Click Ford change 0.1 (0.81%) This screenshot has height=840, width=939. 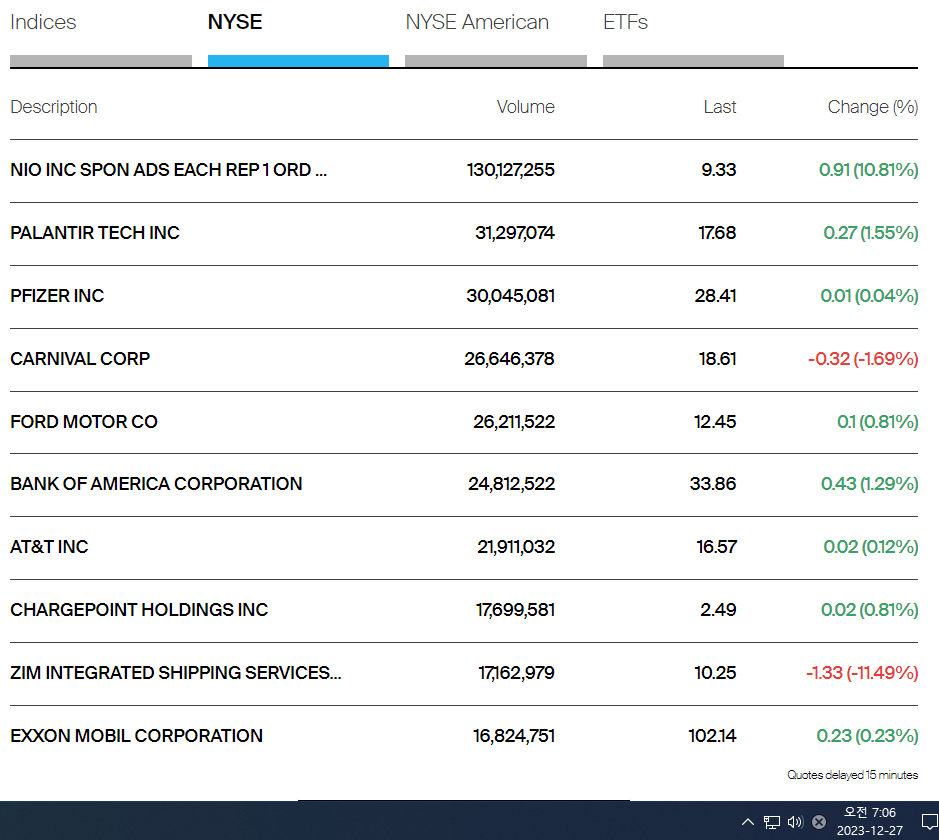click(878, 421)
